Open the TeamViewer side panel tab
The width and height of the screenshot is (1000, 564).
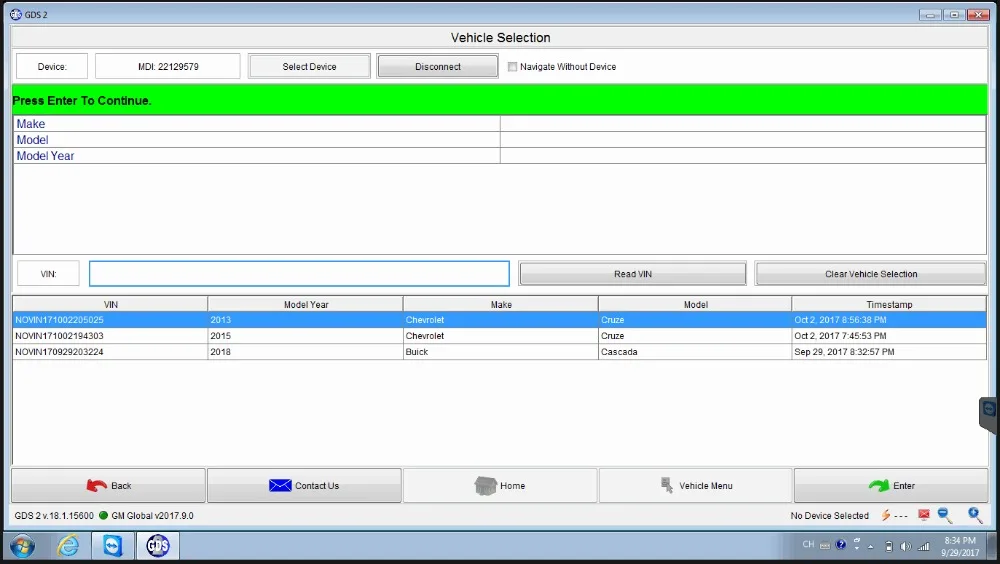click(x=989, y=415)
